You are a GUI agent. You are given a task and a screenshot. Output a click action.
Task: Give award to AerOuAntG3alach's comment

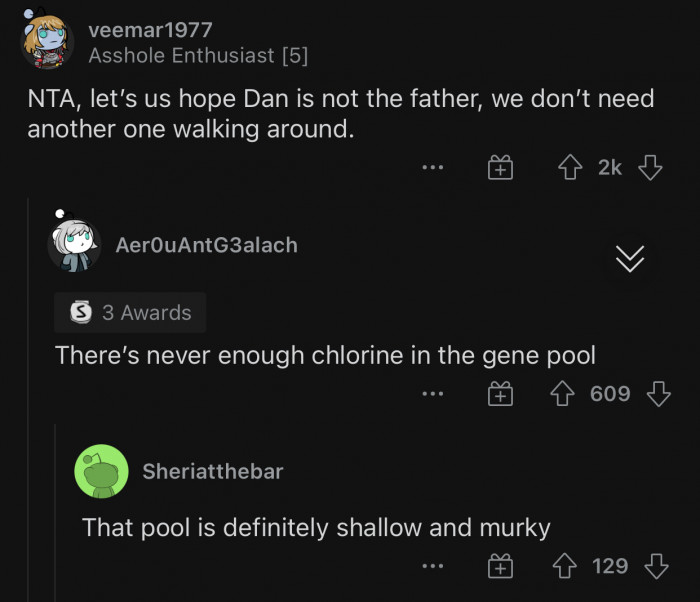click(500, 394)
